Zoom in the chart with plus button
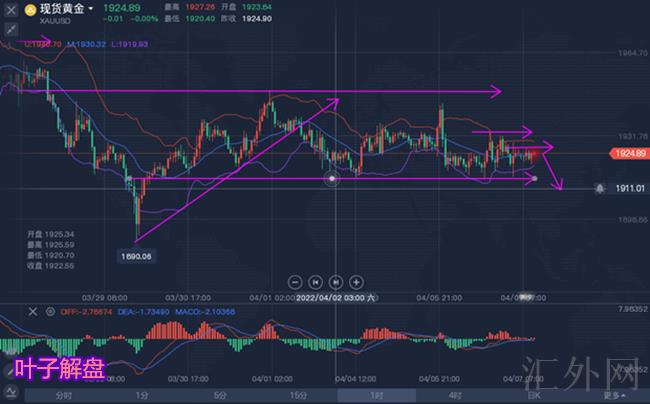650x404 pixels. pyautogui.click(x=357, y=282)
